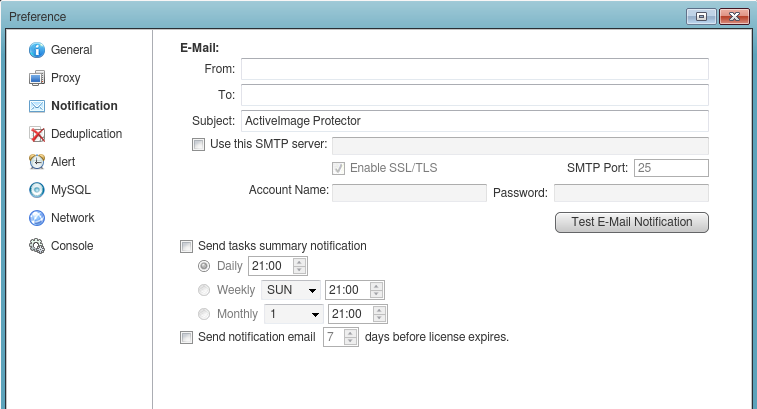Image resolution: width=757 pixels, height=409 pixels.
Task: Click the To email address field
Action: (x=474, y=95)
